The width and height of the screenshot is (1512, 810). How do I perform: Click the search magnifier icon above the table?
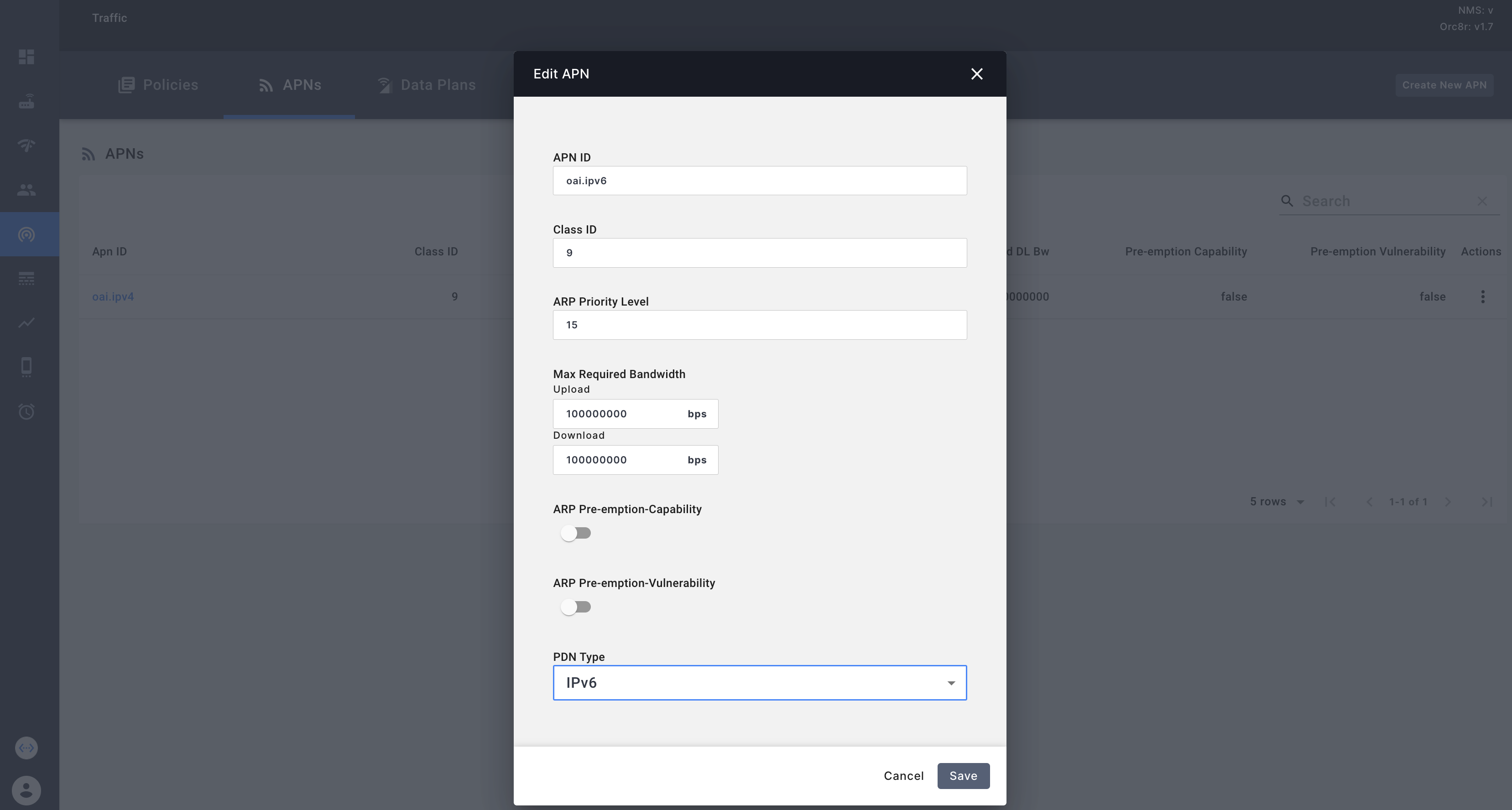(x=1287, y=201)
